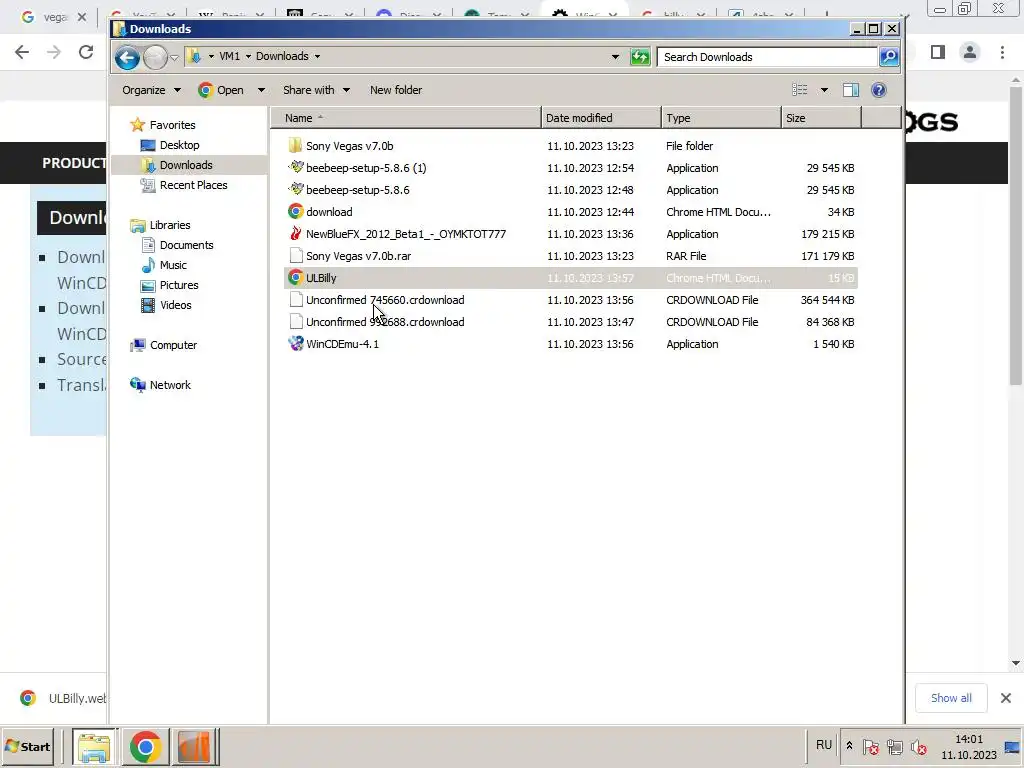This screenshot has width=1024, height=768.
Task: Open the Organize dropdown menu
Action: [x=151, y=90]
